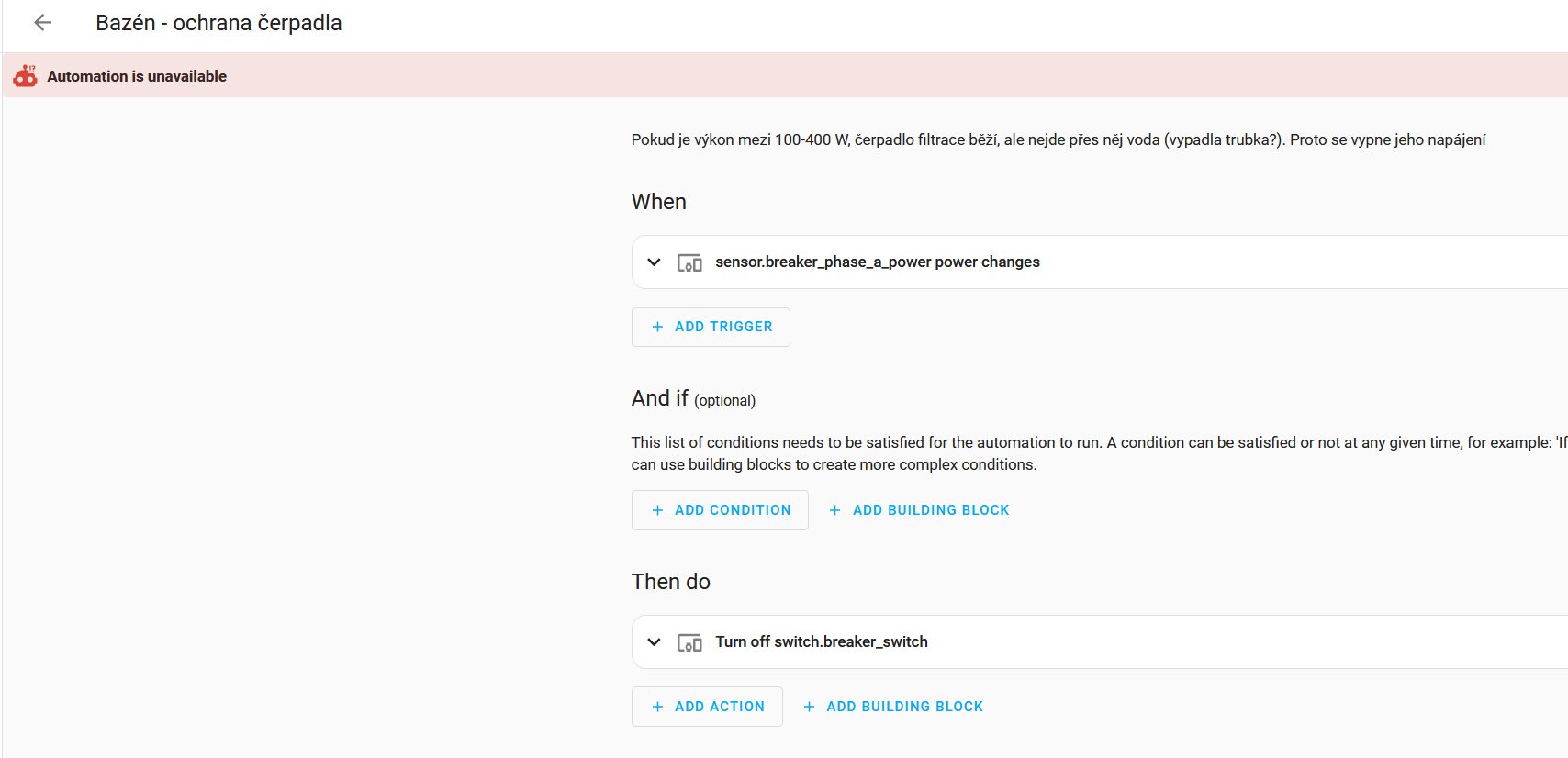
Task: Click the plus icon on Add Action
Action: pos(657,707)
